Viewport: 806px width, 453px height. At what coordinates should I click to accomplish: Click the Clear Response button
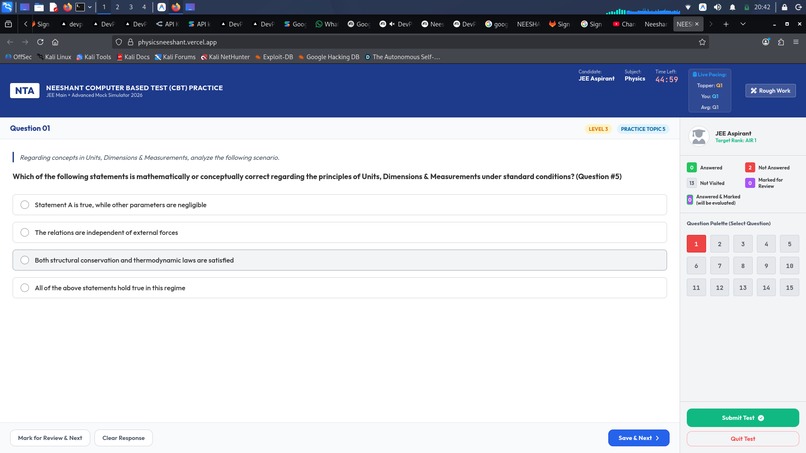click(123, 438)
